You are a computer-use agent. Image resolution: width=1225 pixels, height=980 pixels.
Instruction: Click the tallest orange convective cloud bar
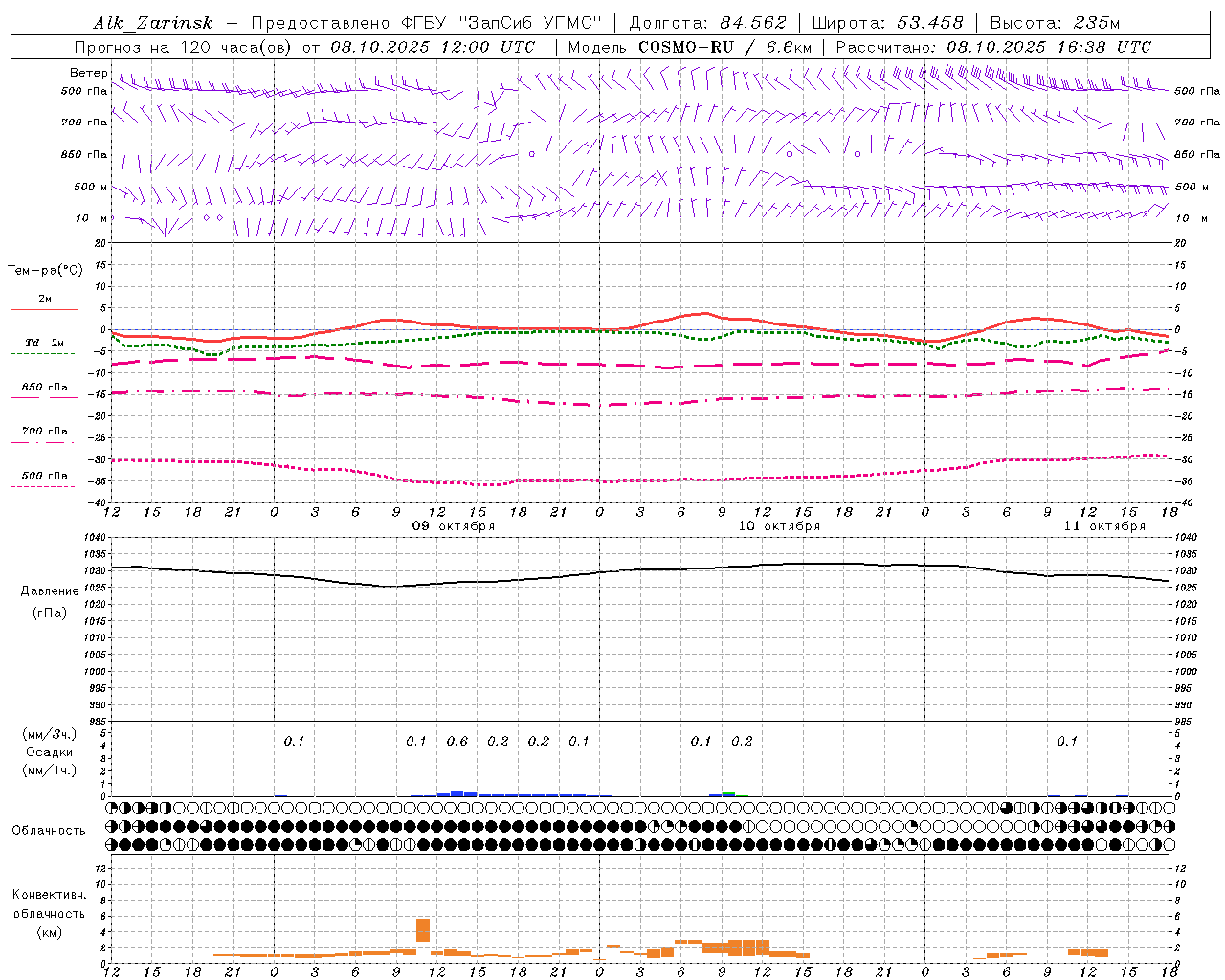(x=423, y=930)
